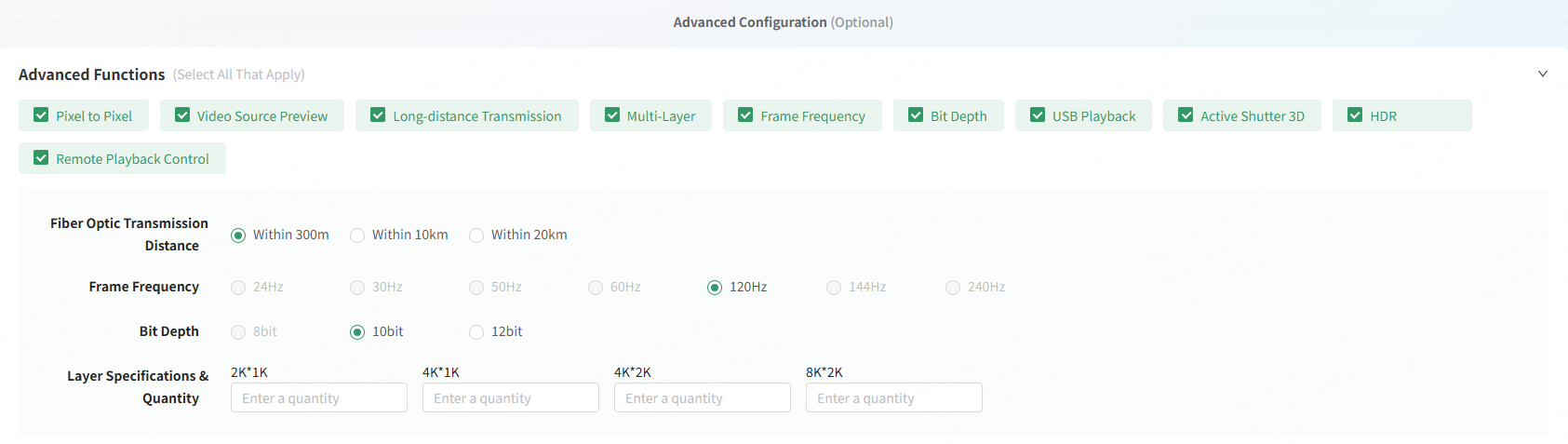Focus the 4K*2K quantity input
Image resolution: width=1568 pixels, height=444 pixels.
pos(702,398)
